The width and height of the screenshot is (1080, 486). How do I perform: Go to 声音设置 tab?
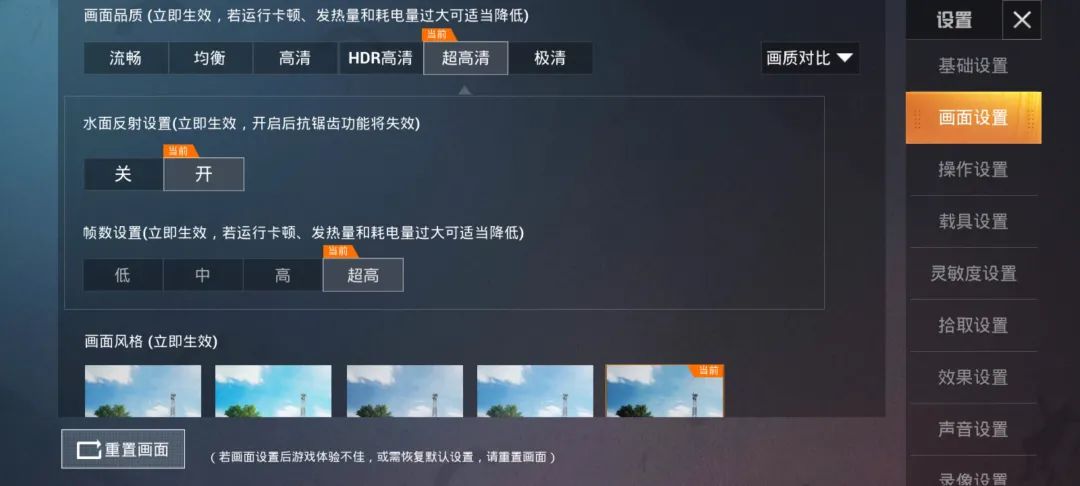(x=973, y=429)
